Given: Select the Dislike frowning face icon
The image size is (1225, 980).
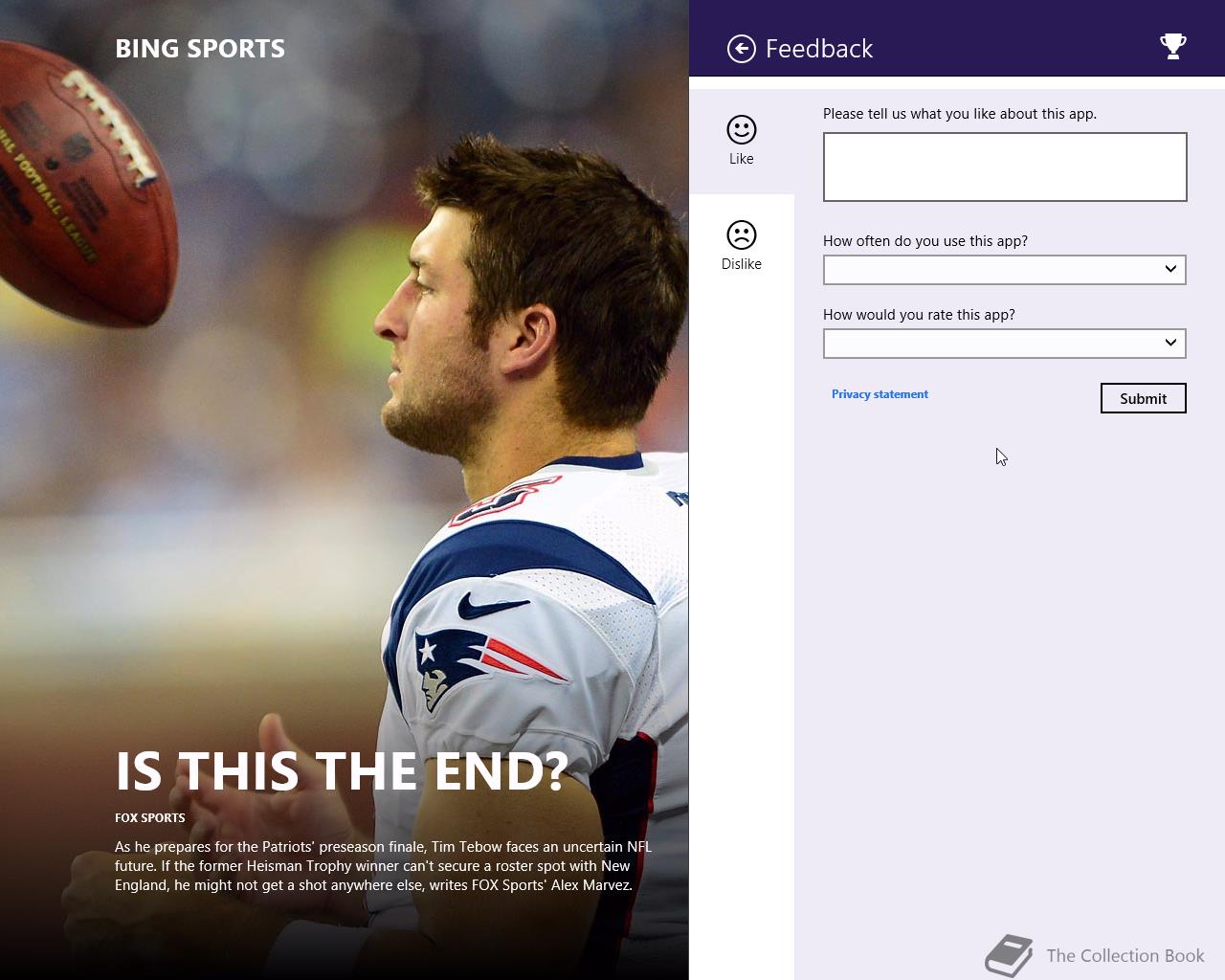Looking at the screenshot, I should (x=741, y=235).
